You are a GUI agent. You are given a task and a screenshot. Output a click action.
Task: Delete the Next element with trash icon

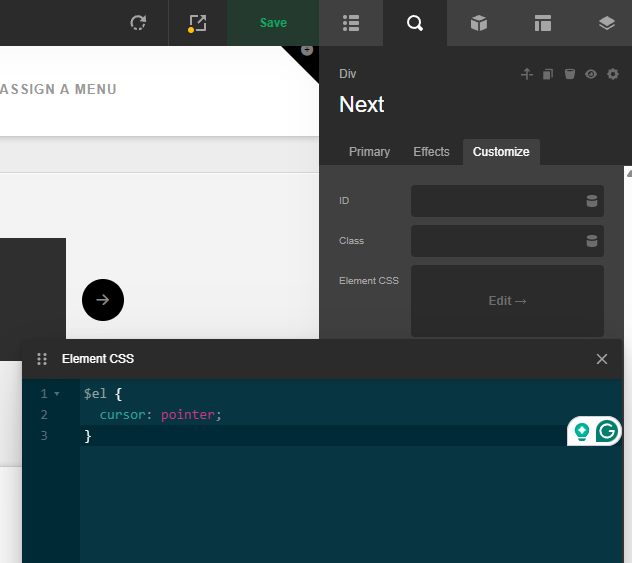pyautogui.click(x=569, y=74)
